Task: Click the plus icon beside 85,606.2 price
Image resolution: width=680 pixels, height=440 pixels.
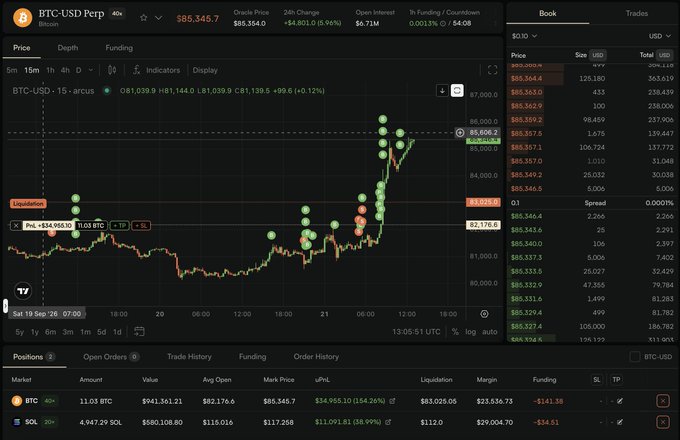Action: coord(460,133)
